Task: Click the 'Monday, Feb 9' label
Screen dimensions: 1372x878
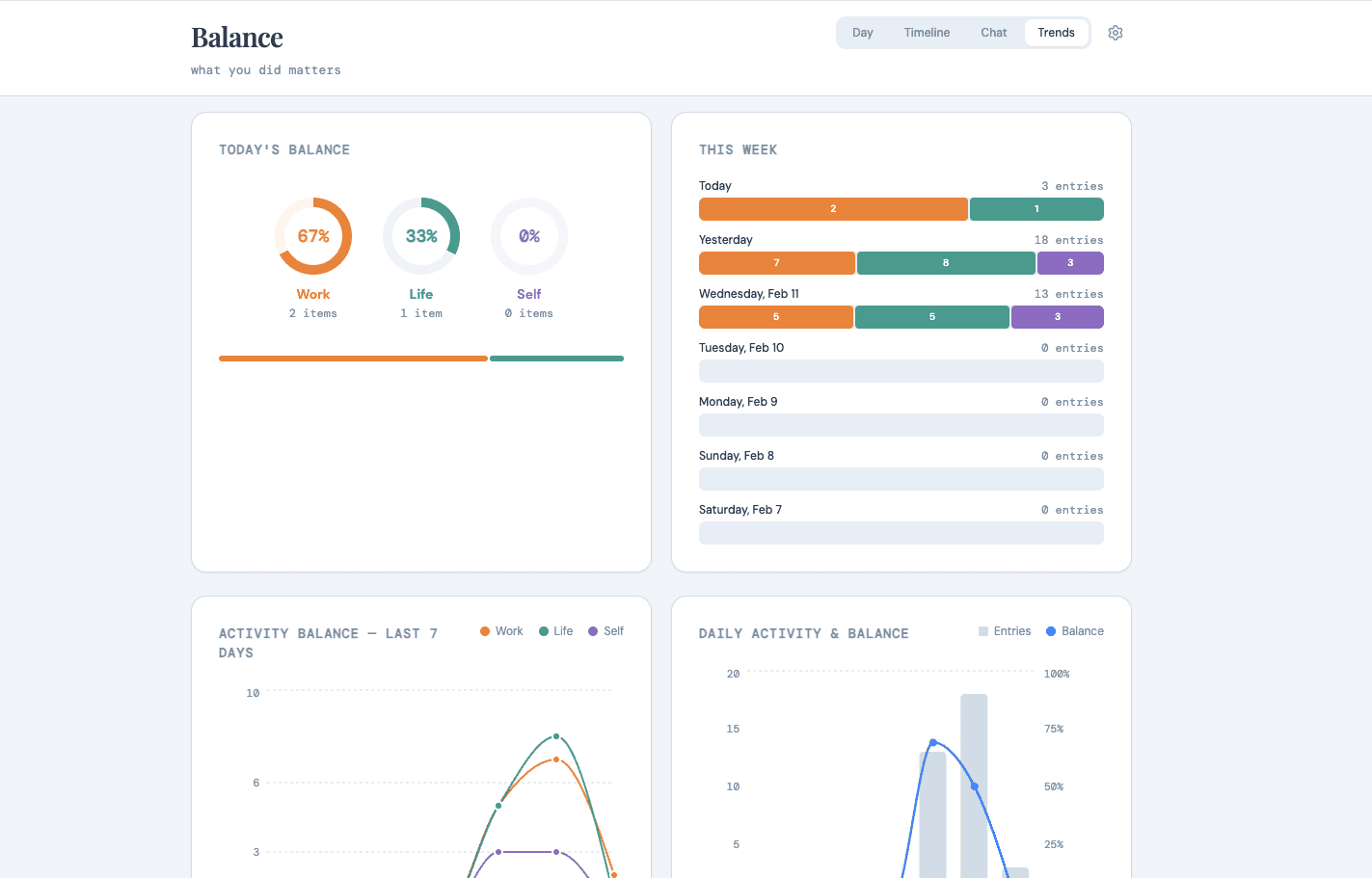Action: click(739, 402)
